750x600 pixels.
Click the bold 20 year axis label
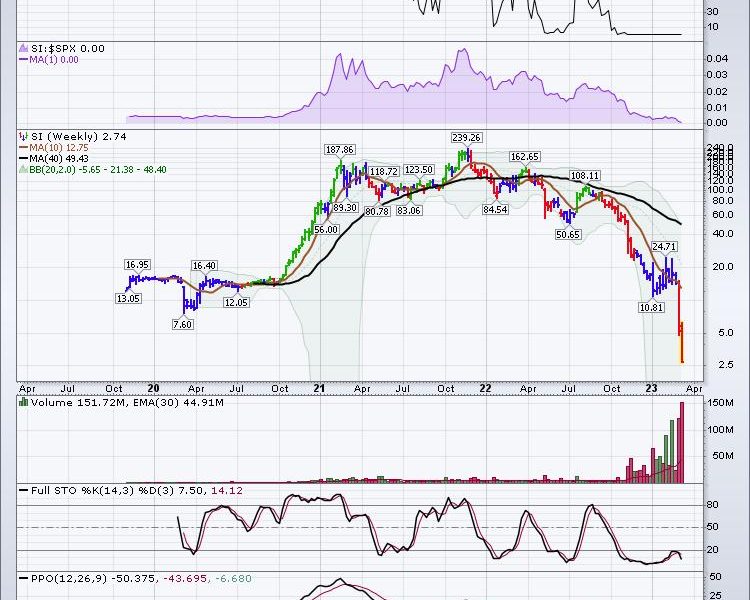point(154,388)
